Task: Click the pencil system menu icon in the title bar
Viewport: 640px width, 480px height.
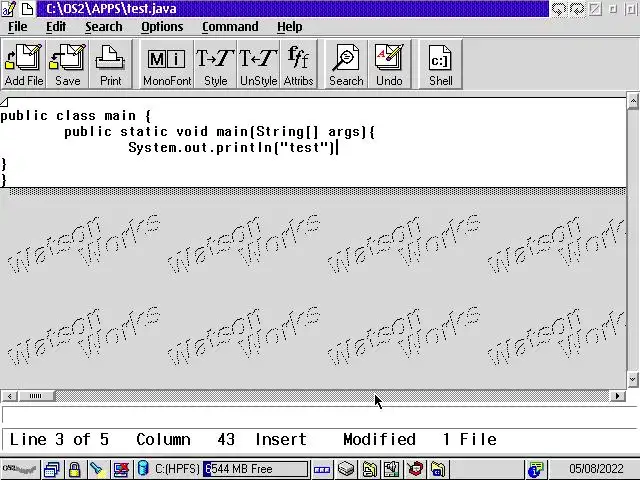Action: (x=9, y=9)
